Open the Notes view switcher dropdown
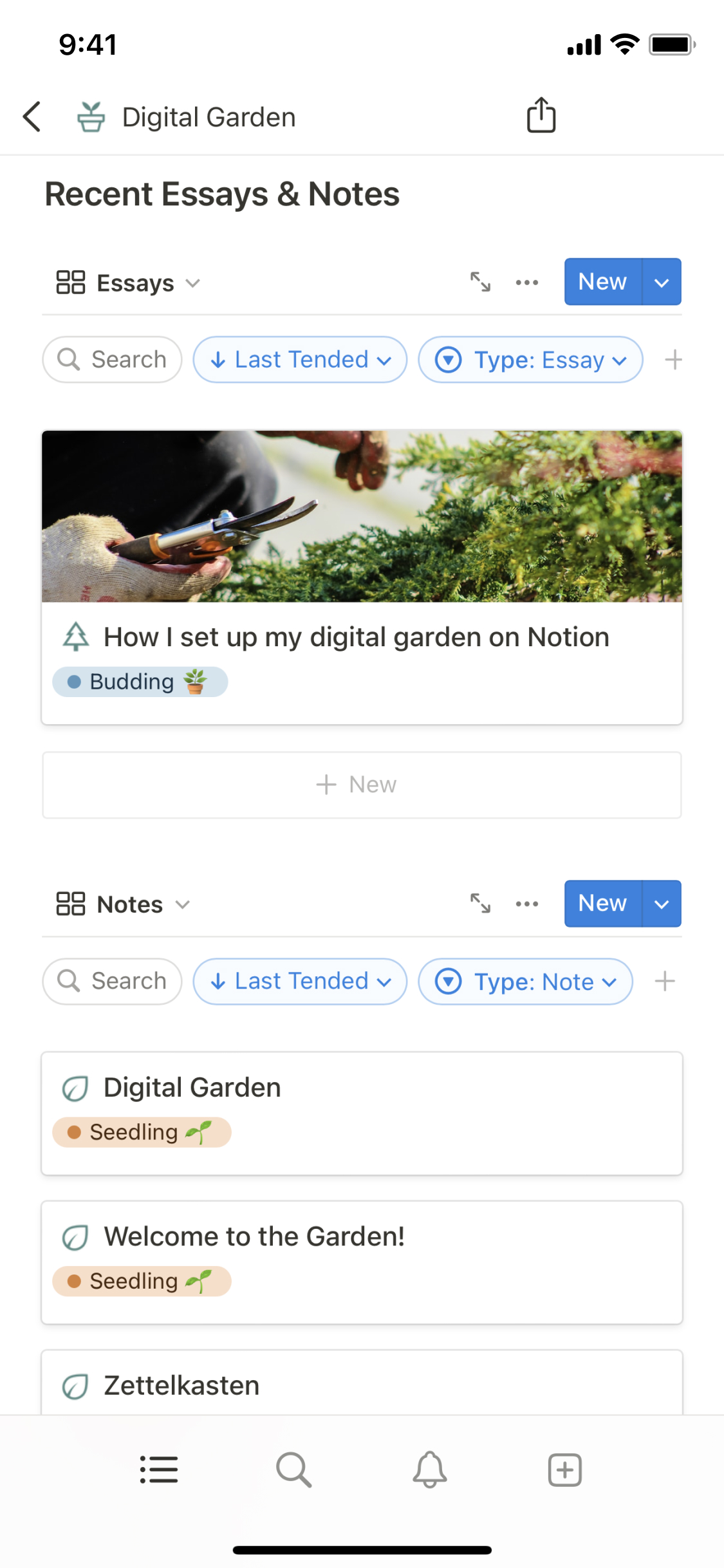Viewport: 724px width, 1568px height. tap(124, 904)
